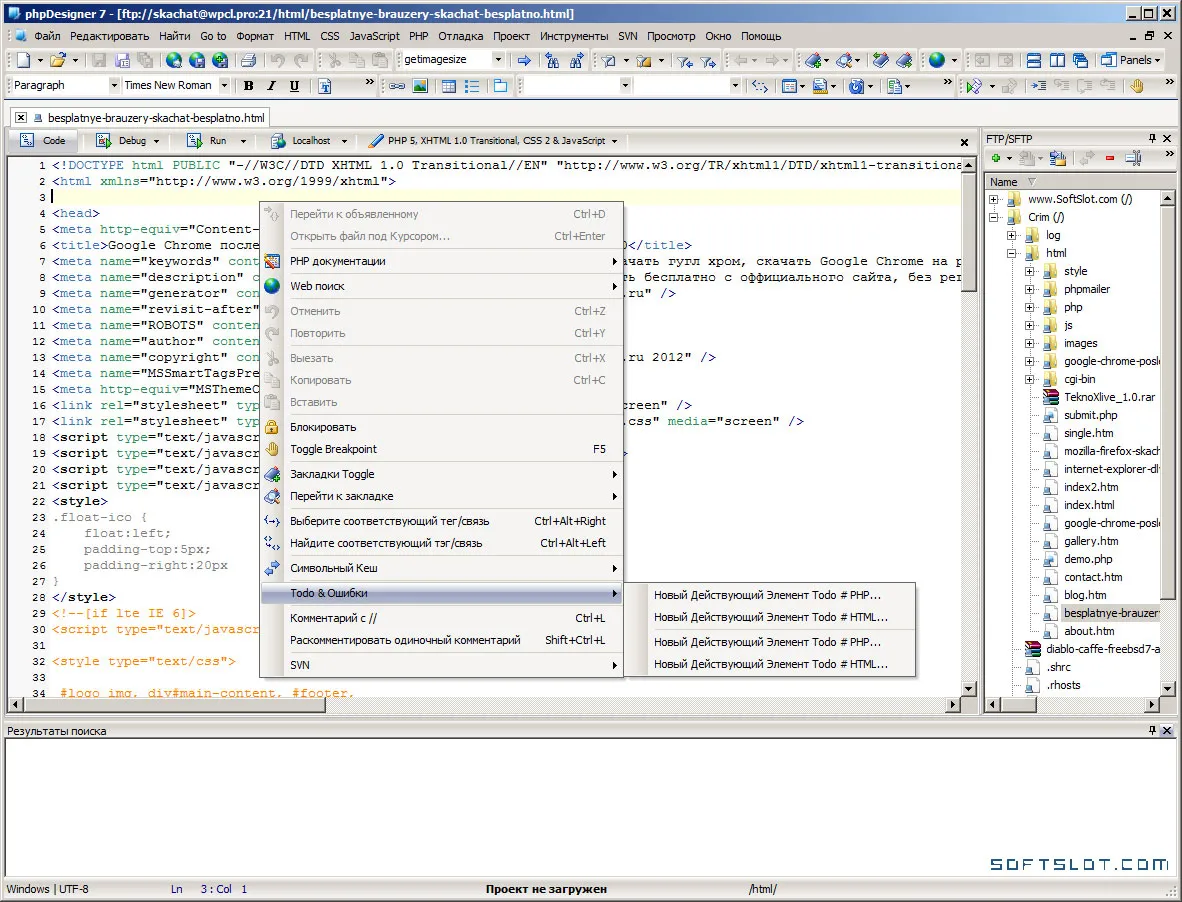1182x902 pixels.
Task: Open the Инструменты menu
Action: (574, 36)
